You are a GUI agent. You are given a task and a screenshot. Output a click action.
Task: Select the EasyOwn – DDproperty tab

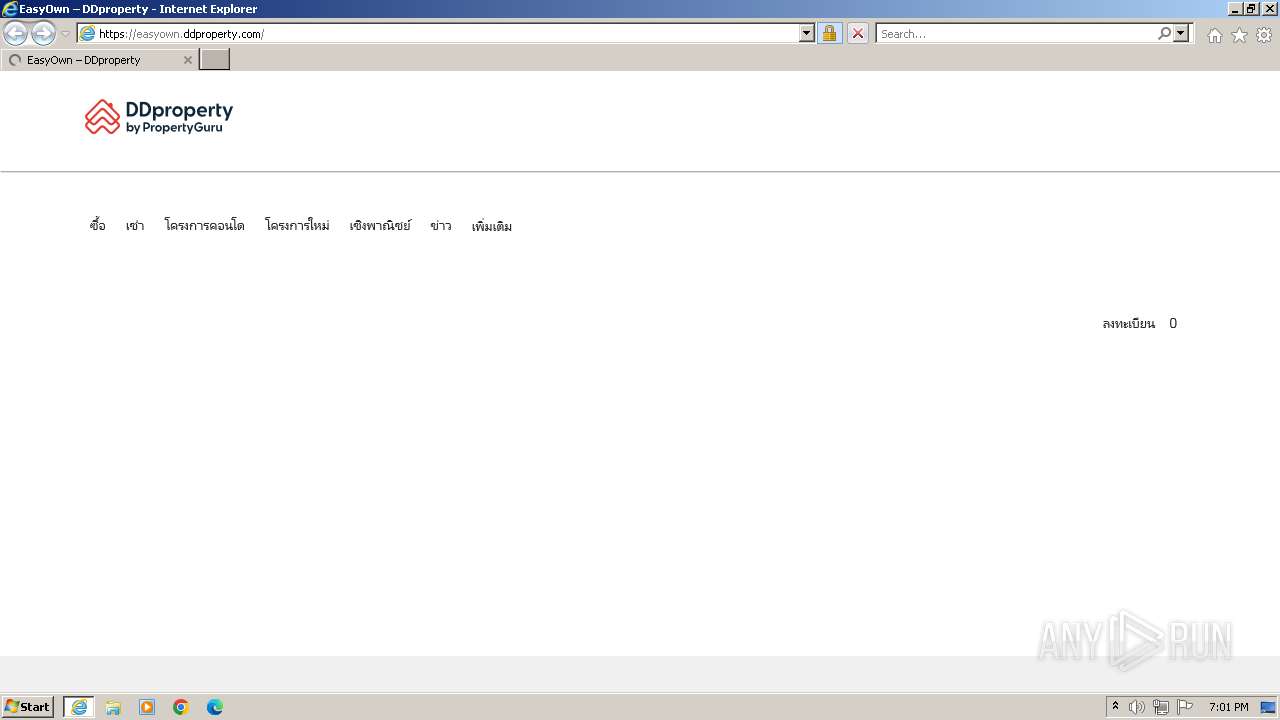tap(100, 60)
